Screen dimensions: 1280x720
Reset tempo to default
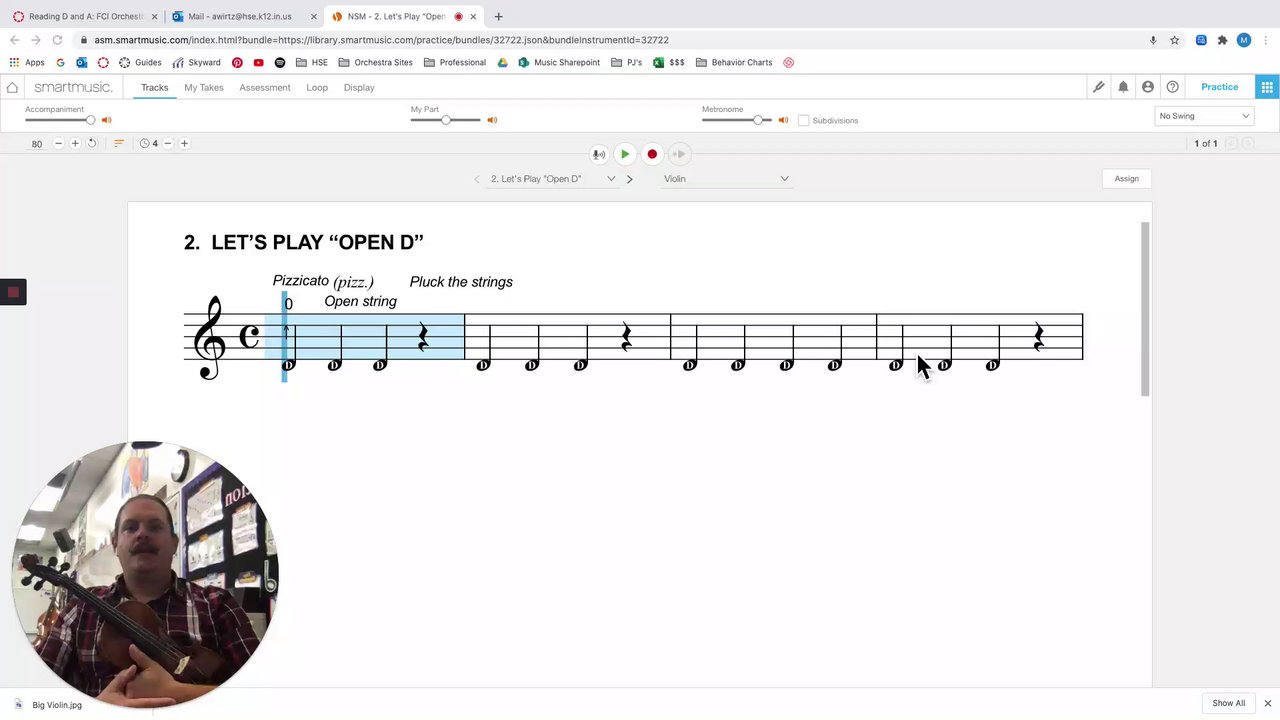(x=92, y=144)
